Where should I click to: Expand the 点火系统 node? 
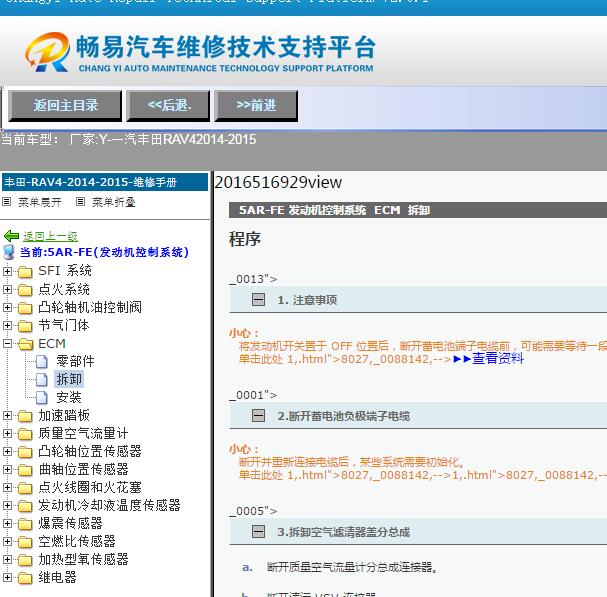7,289
